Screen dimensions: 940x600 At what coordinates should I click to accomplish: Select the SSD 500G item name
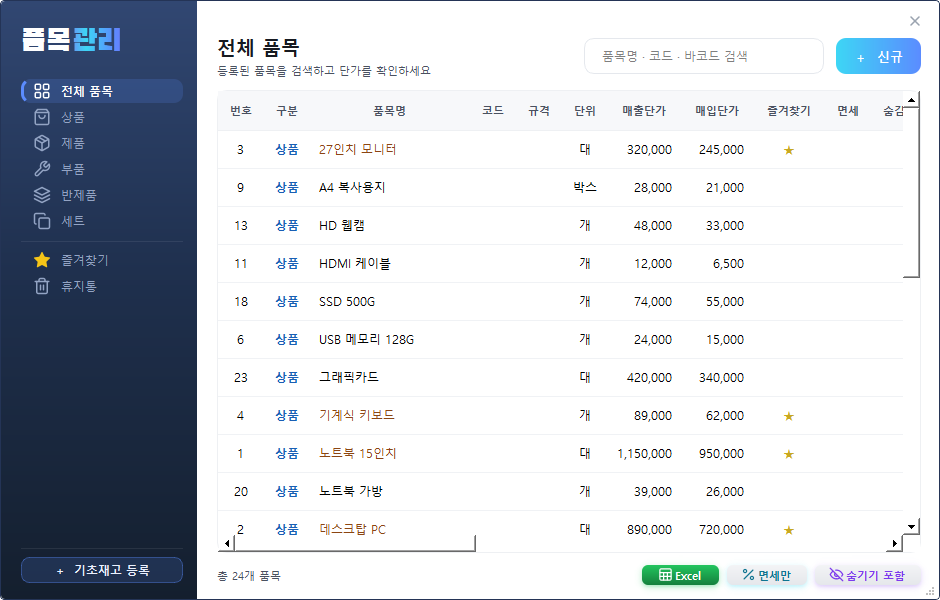pos(347,301)
